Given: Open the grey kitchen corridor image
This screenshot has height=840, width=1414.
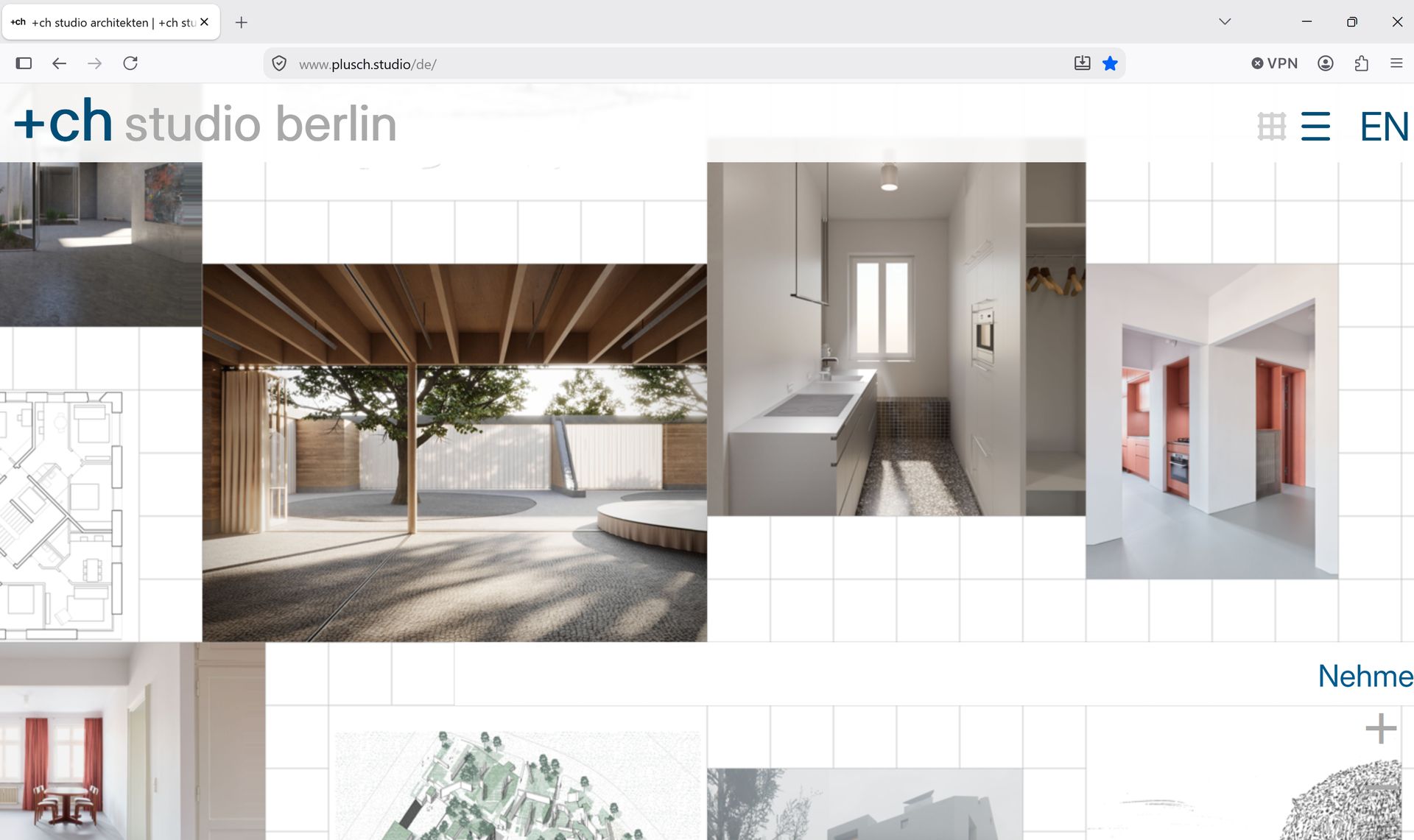Looking at the screenshot, I should point(896,339).
